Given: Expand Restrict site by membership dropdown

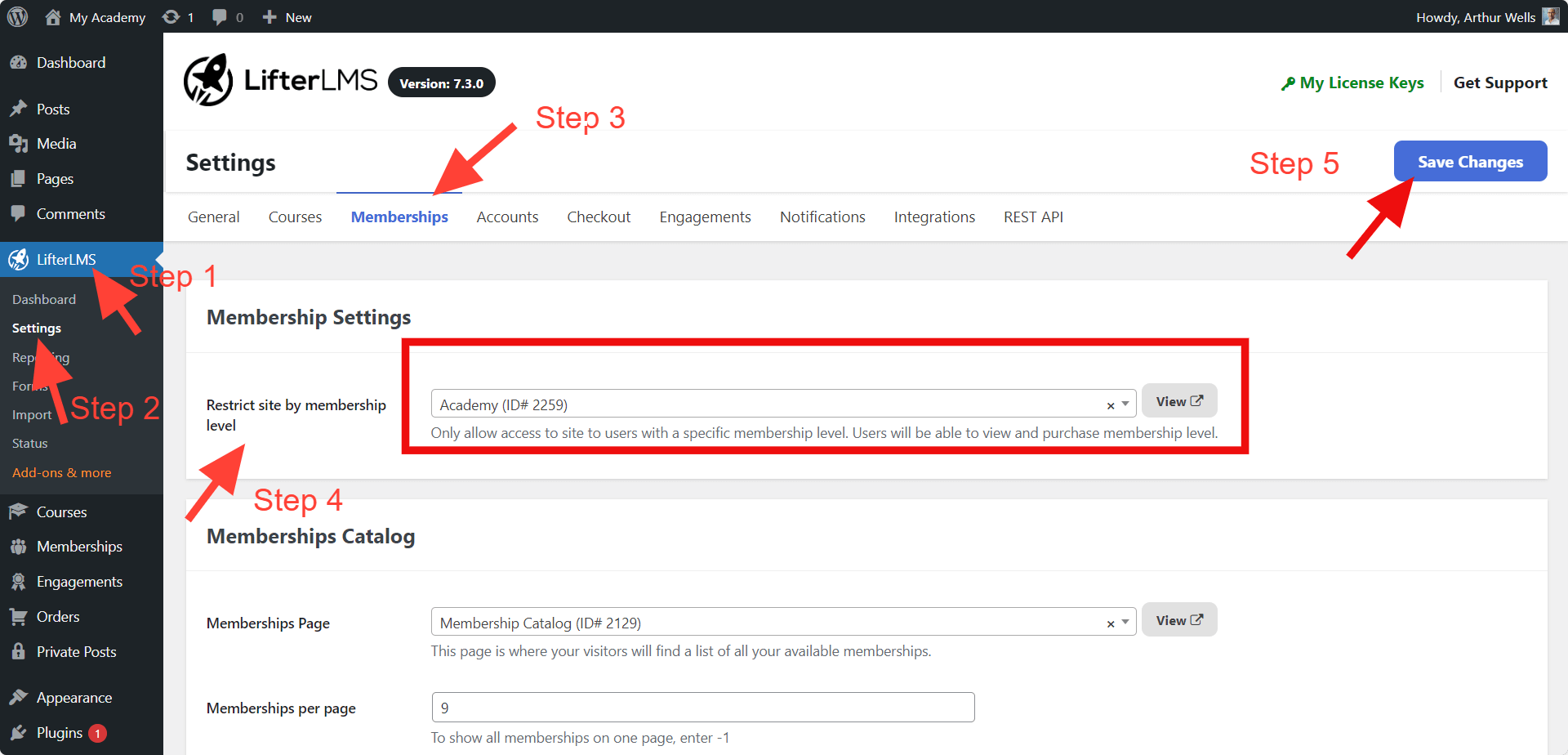Looking at the screenshot, I should click(1125, 404).
